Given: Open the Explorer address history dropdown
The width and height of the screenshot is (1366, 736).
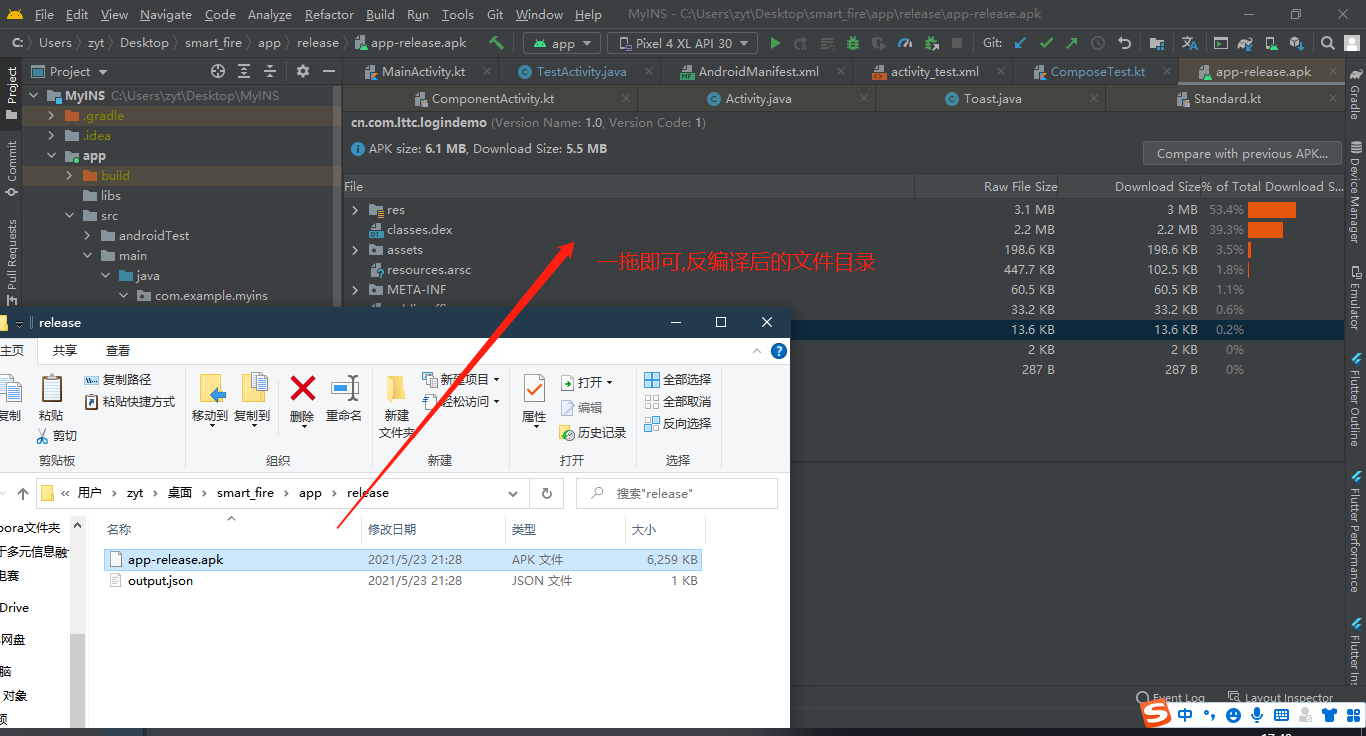Looking at the screenshot, I should (x=513, y=493).
